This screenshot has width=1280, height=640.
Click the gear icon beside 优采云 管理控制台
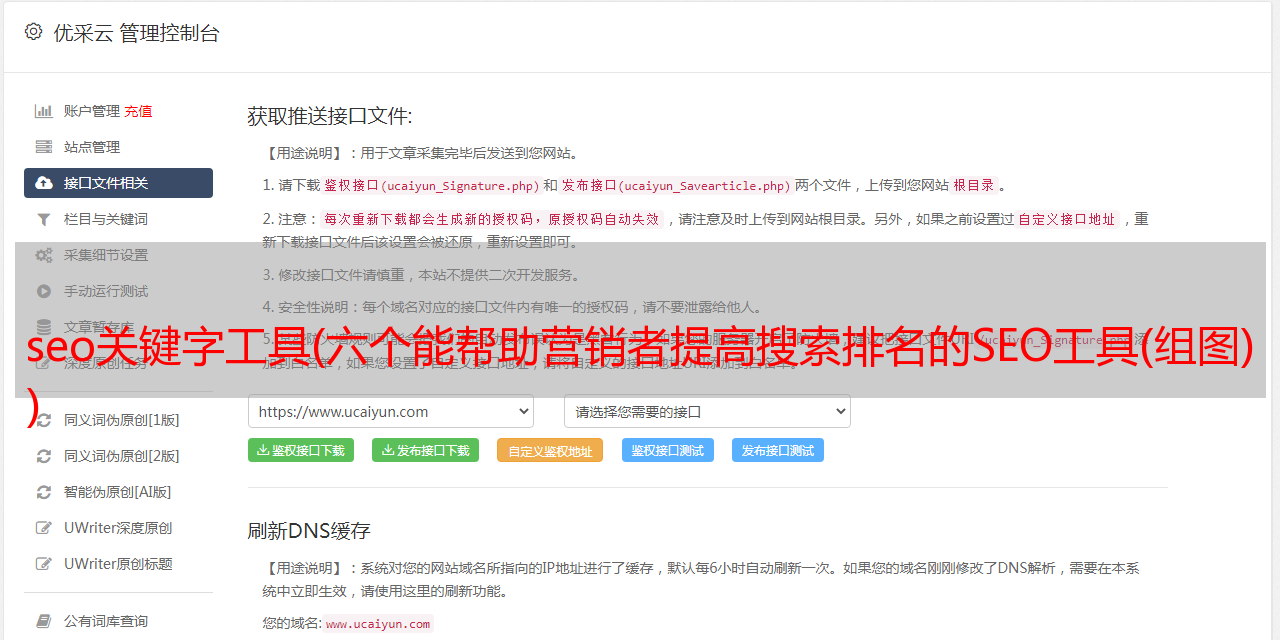(x=33, y=32)
